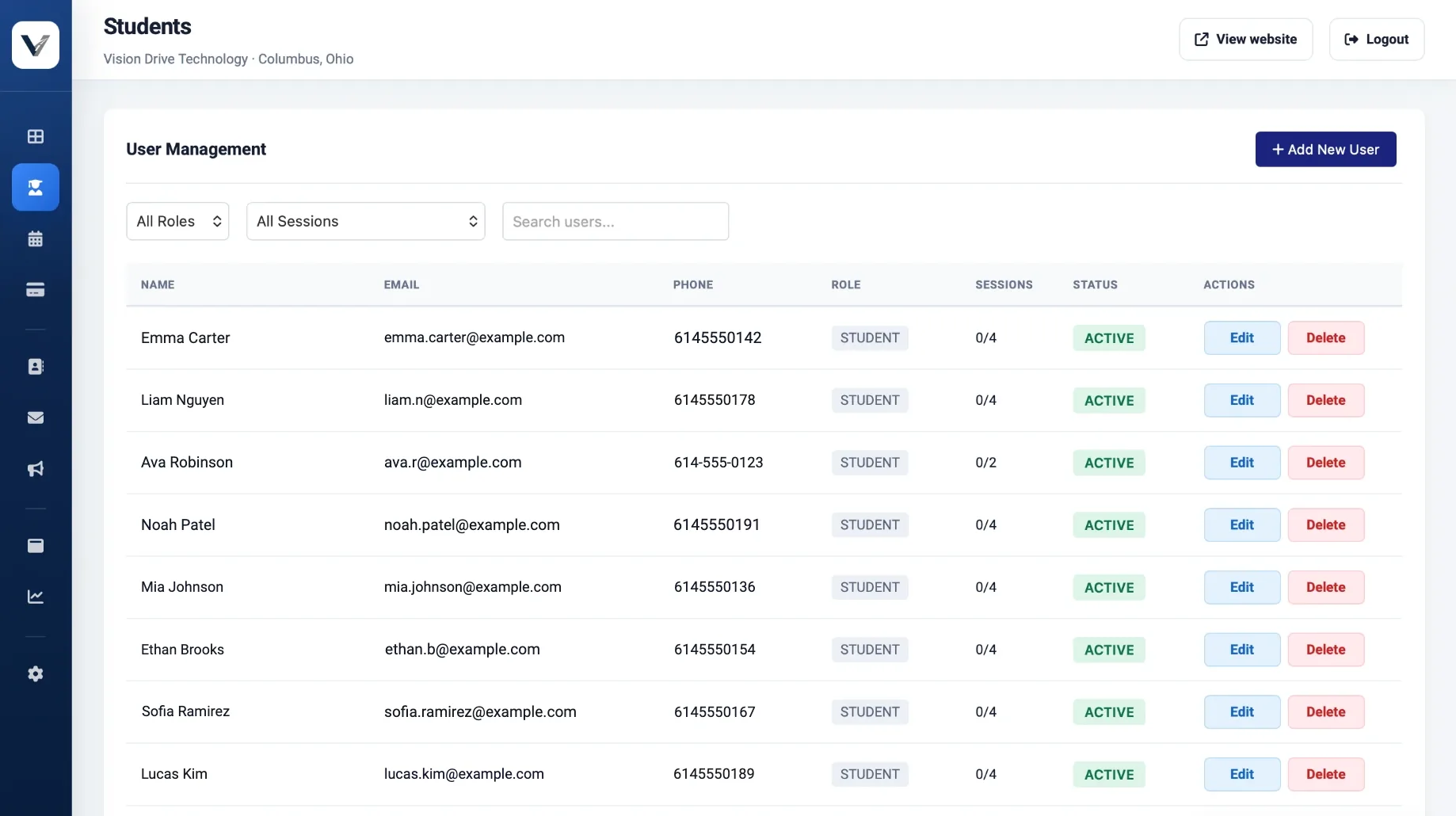This screenshot has width=1456, height=816.
Task: Select the students icon in sidebar
Action: pyautogui.click(x=36, y=187)
